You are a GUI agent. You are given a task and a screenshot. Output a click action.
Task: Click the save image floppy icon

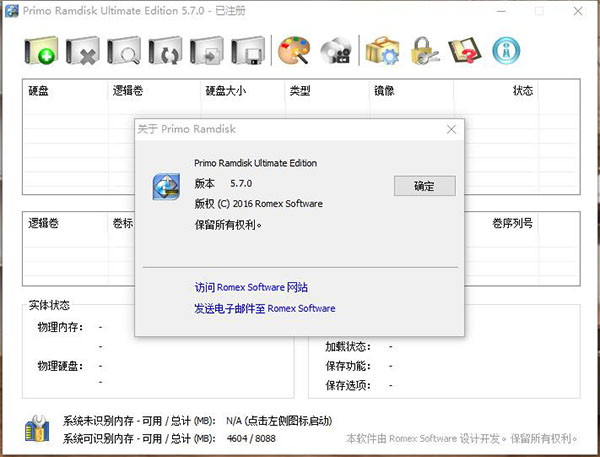click(247, 50)
